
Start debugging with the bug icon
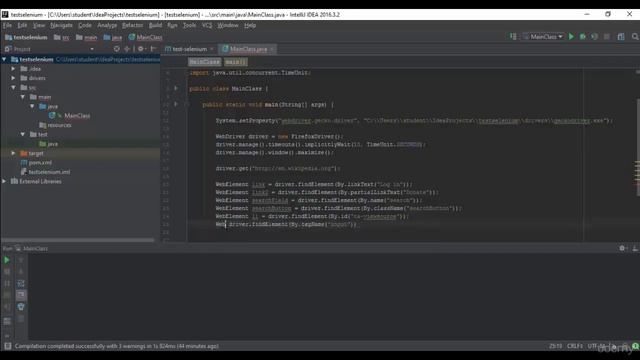coord(583,37)
